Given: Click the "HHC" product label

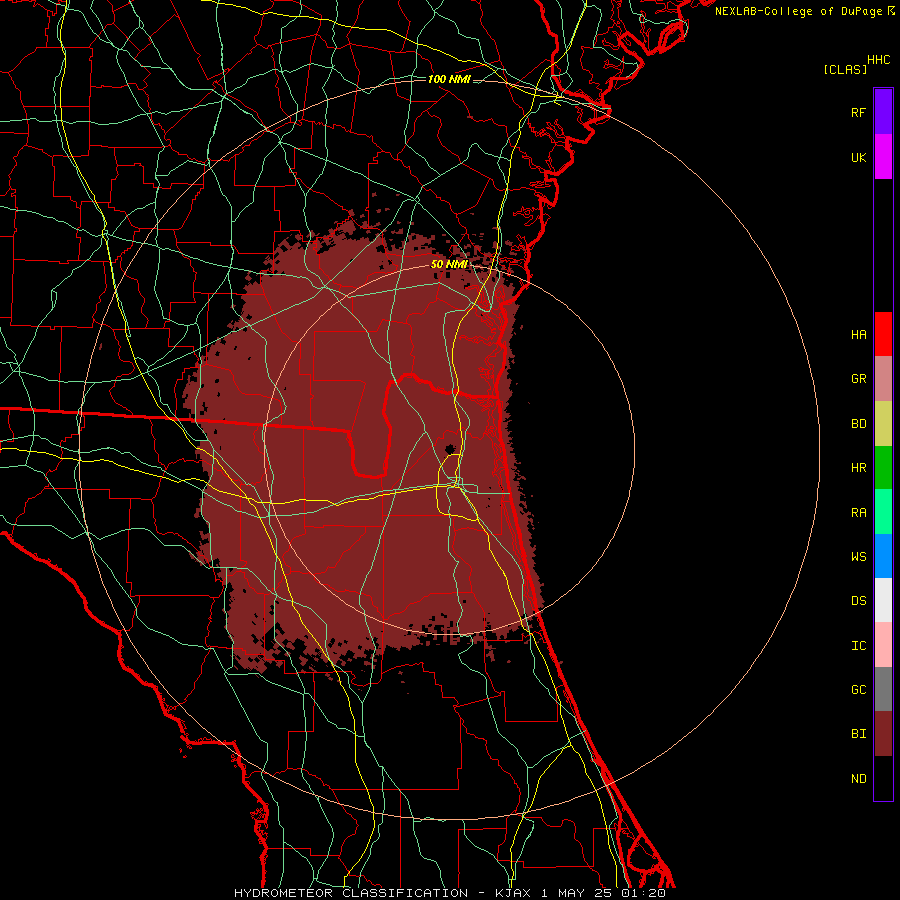Looking at the screenshot, I should (x=878, y=60).
